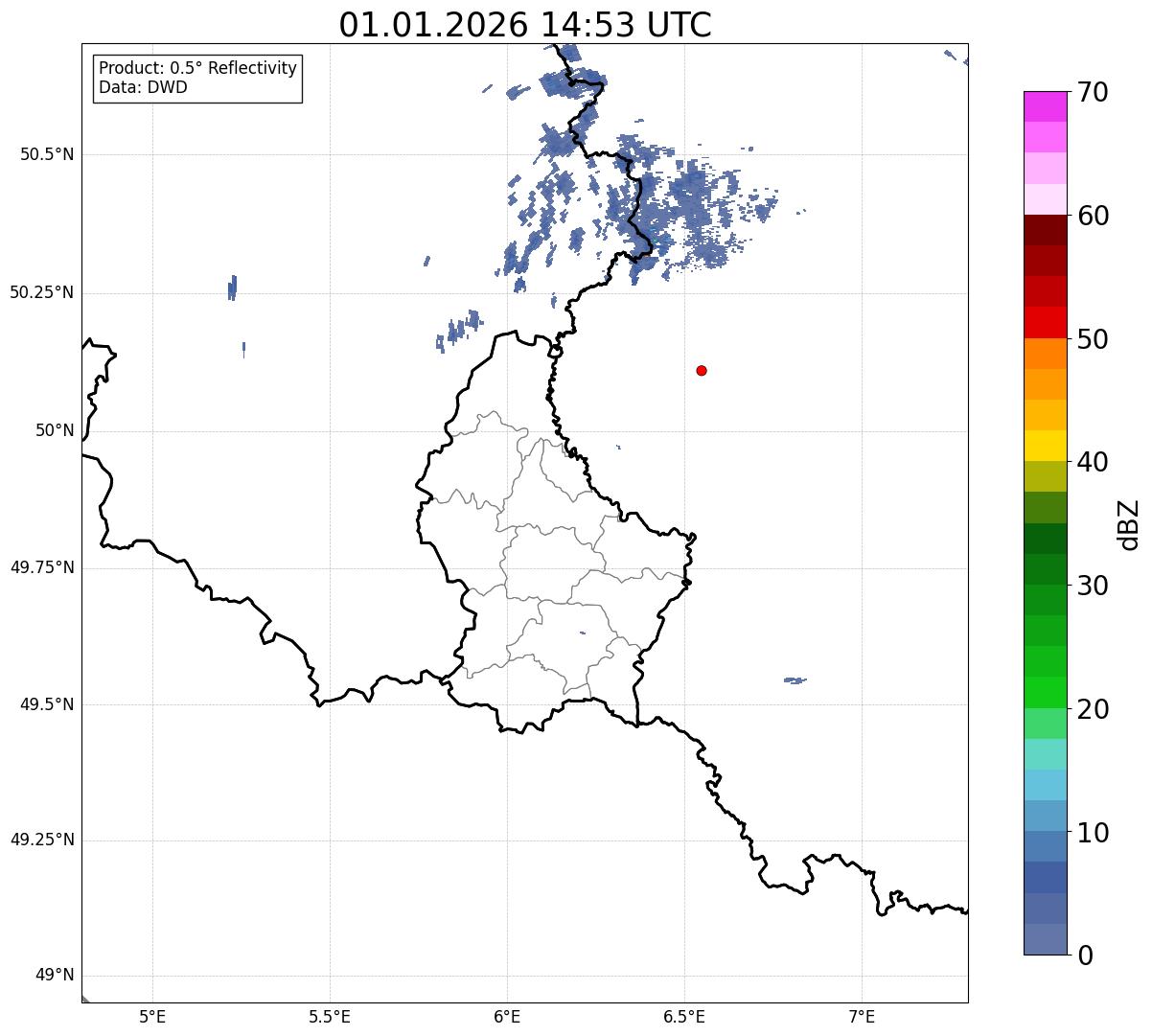The image size is (1152, 1036).
Task: Click the 6°E longitude label
Action: coord(507,1016)
